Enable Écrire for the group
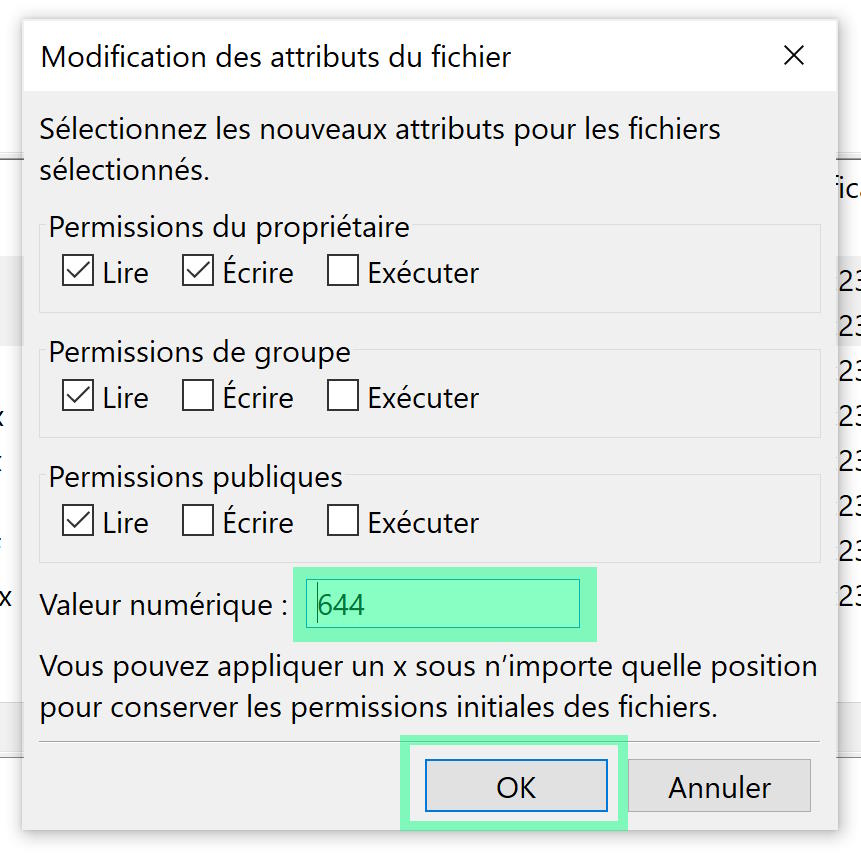 [x=198, y=397]
